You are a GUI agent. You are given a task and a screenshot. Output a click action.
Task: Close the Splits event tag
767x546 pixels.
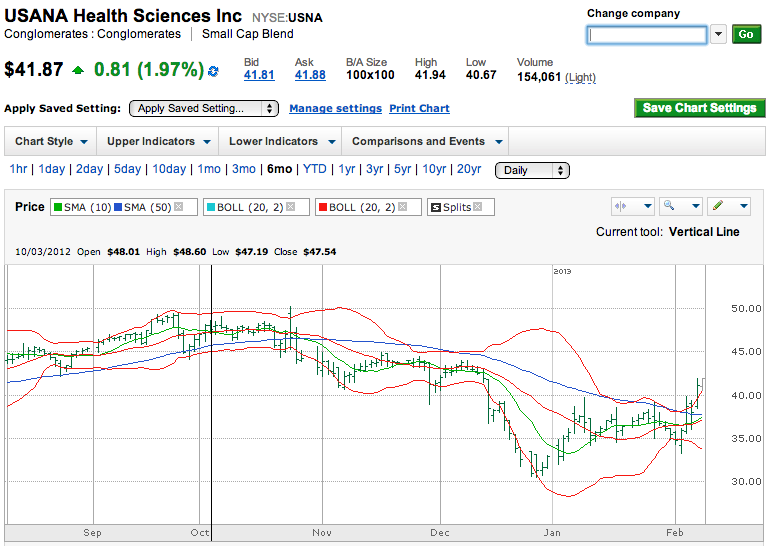[x=478, y=207]
